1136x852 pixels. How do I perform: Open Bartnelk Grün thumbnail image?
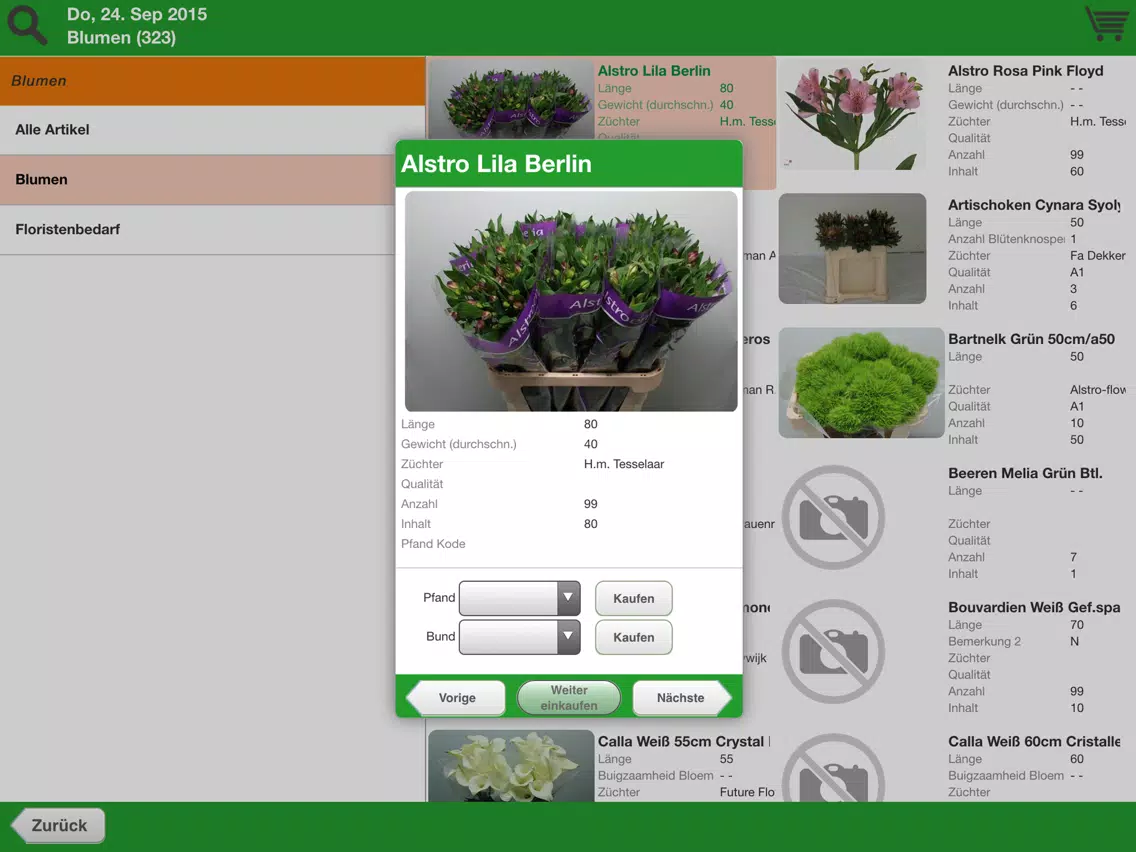(861, 383)
